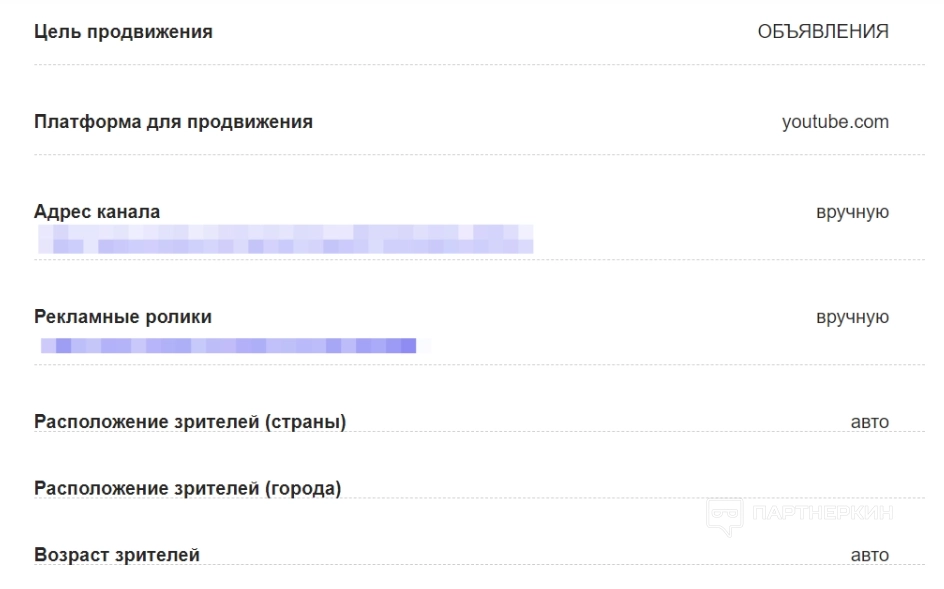Open the ОБЪЯВЛЕНИЯ goal value
The width and height of the screenshot is (944, 589).
pyautogui.click(x=823, y=32)
